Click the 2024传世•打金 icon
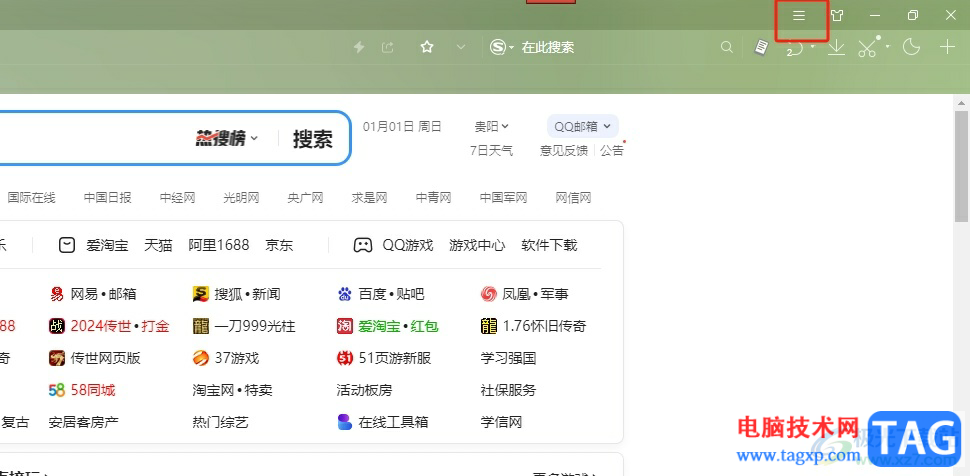The height and width of the screenshot is (476, 970). point(57,326)
